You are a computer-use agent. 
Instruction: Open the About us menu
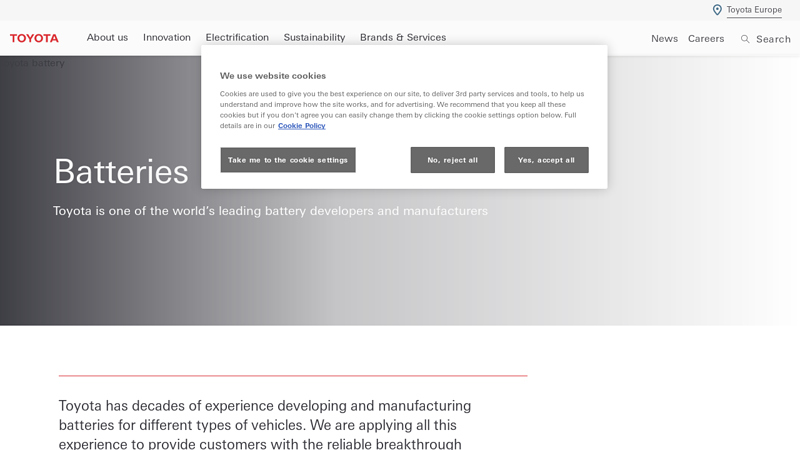pos(107,37)
